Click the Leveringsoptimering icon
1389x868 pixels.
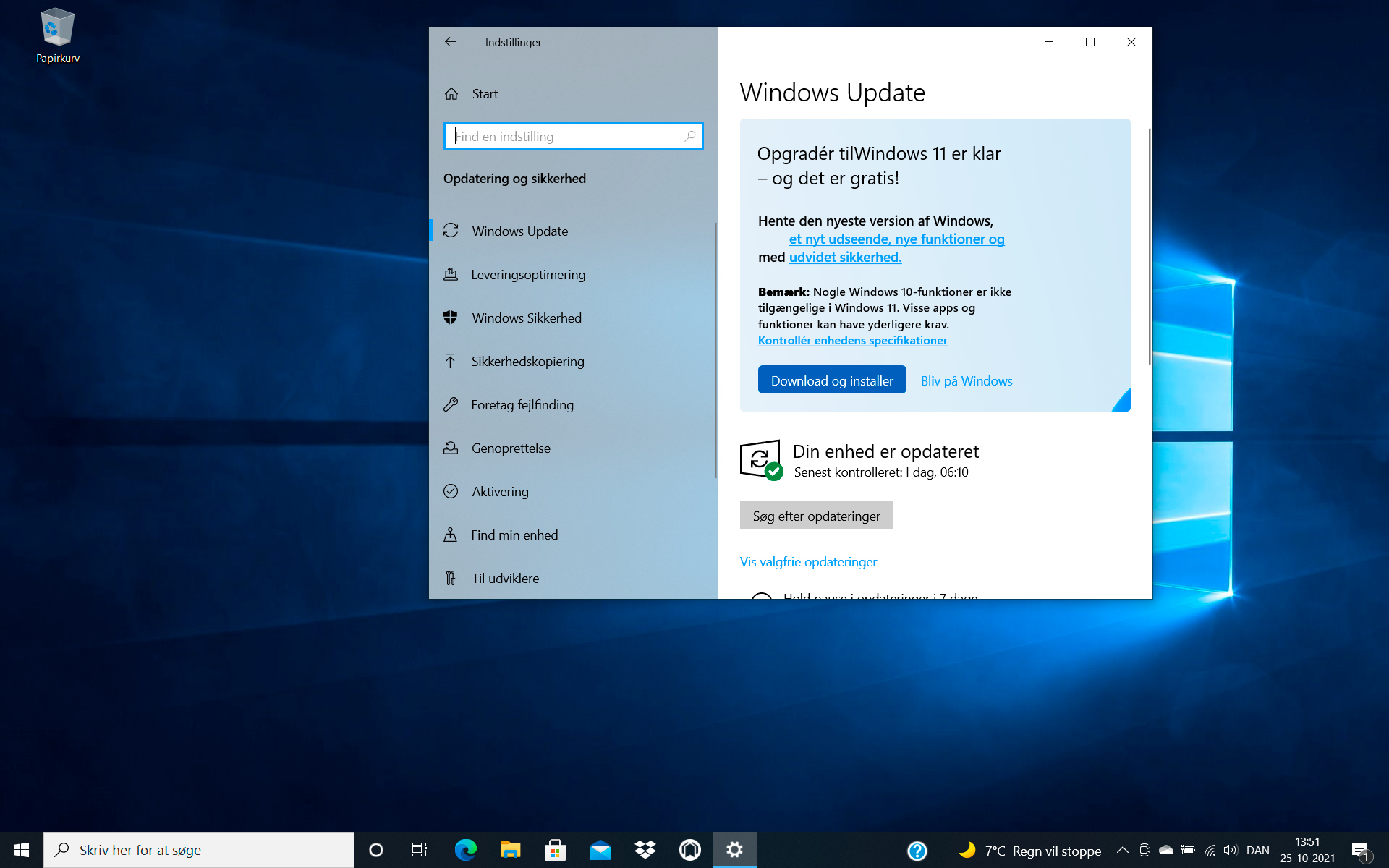pyautogui.click(x=451, y=274)
